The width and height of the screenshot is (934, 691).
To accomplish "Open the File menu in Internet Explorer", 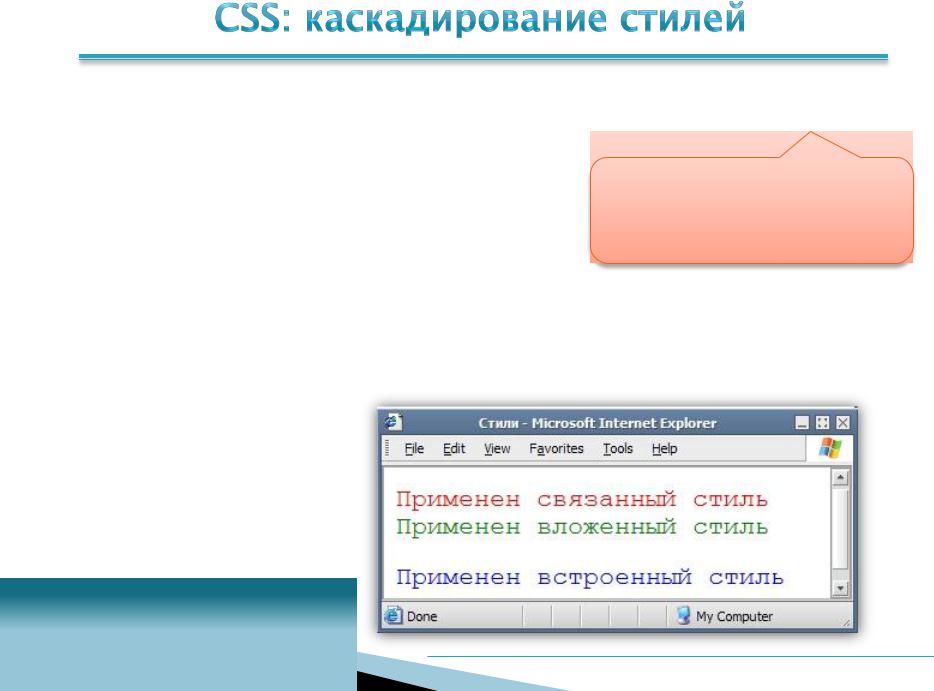I will pyautogui.click(x=414, y=449).
